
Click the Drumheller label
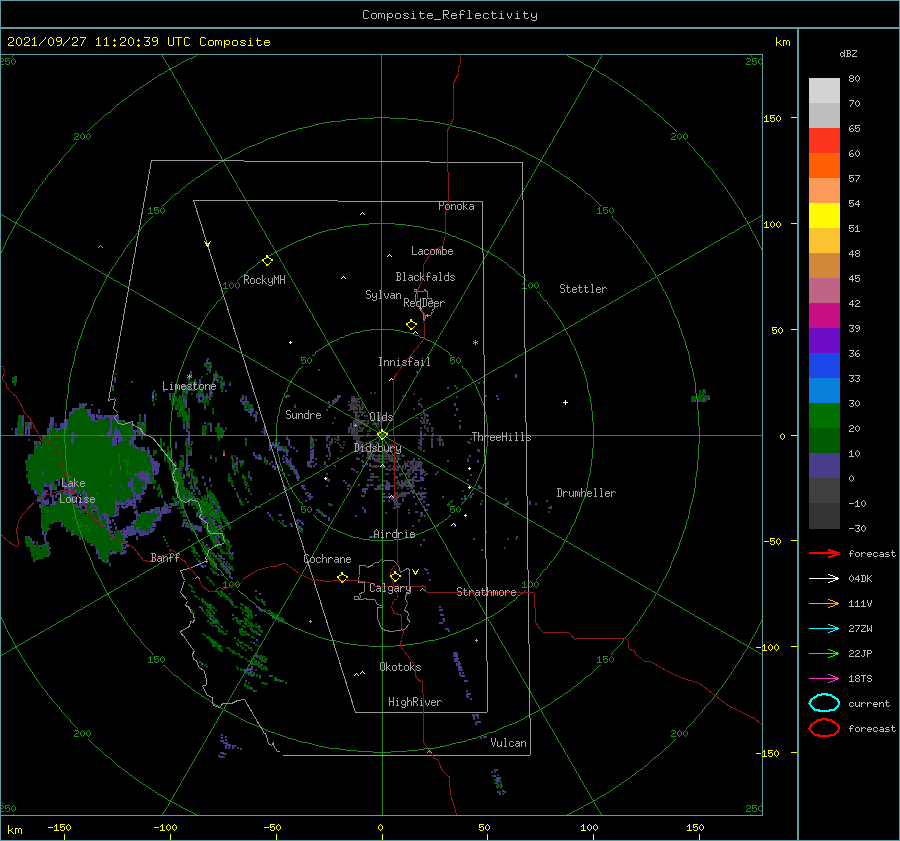click(586, 493)
